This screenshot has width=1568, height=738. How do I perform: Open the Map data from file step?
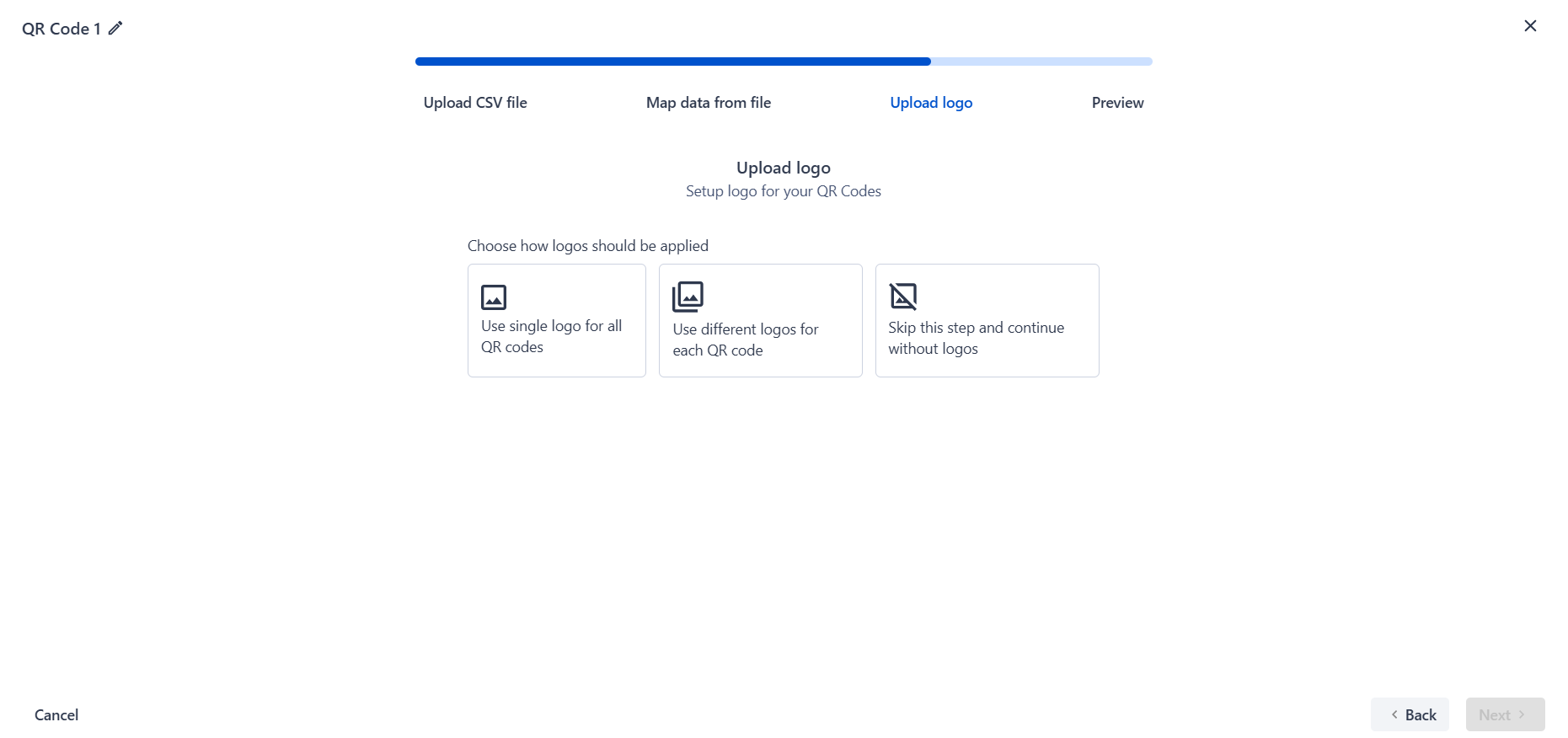click(709, 103)
